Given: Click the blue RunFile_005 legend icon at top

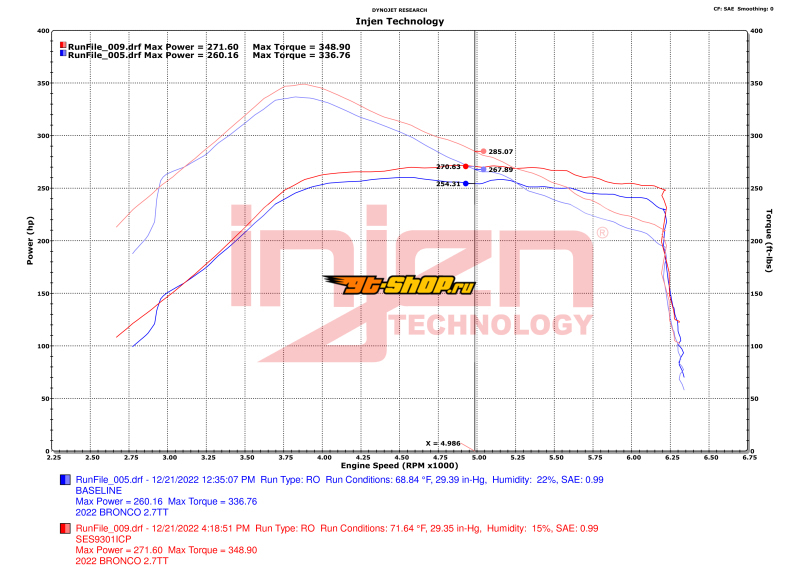Looking at the screenshot, I should 63,56.
